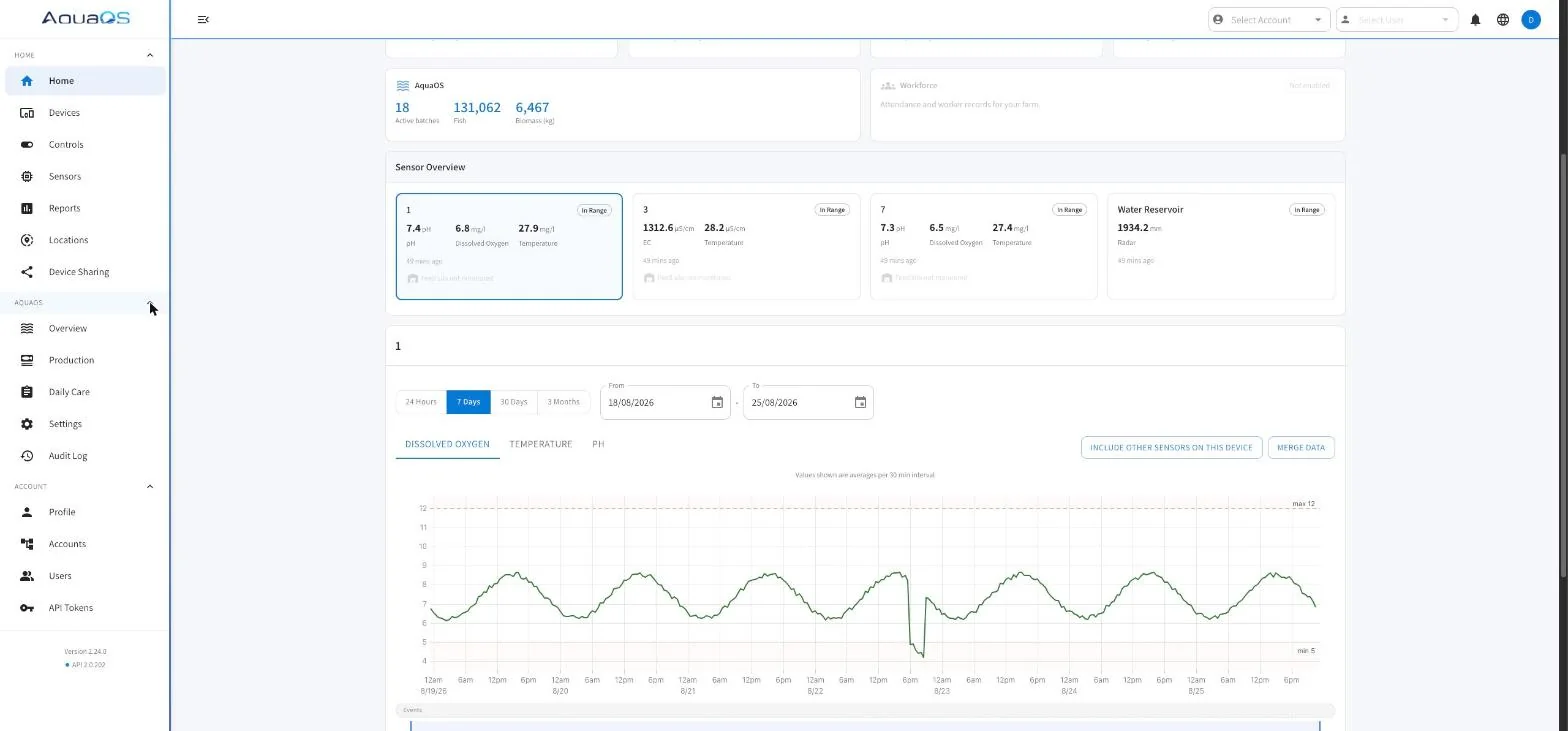The image size is (1568, 731).
Task: Open the language globe icon
Action: tap(1503, 20)
